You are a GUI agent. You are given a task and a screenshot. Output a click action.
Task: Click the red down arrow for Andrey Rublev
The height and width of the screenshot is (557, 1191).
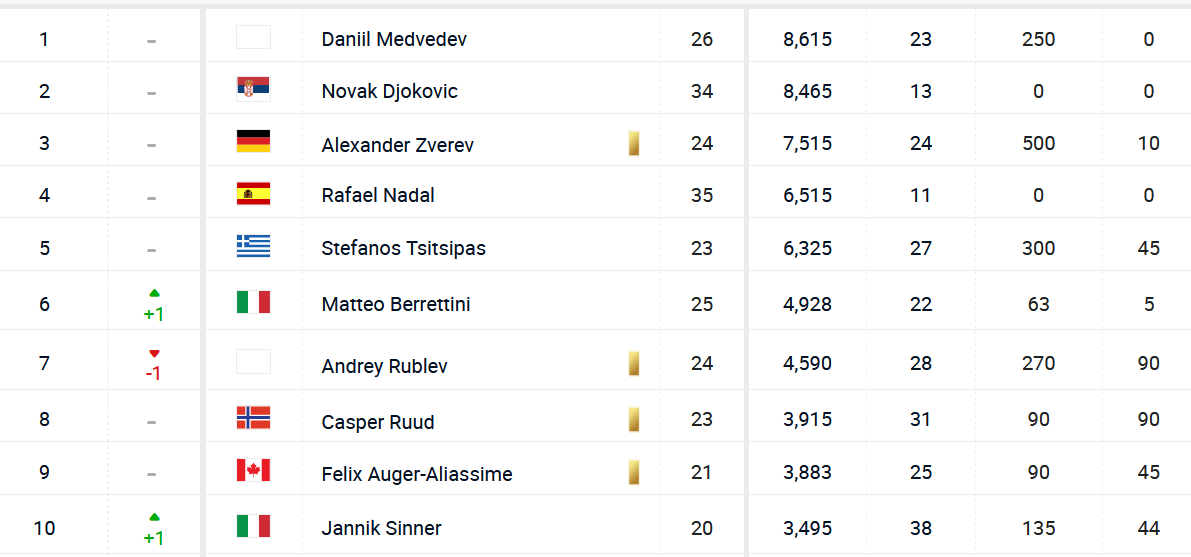(x=153, y=353)
